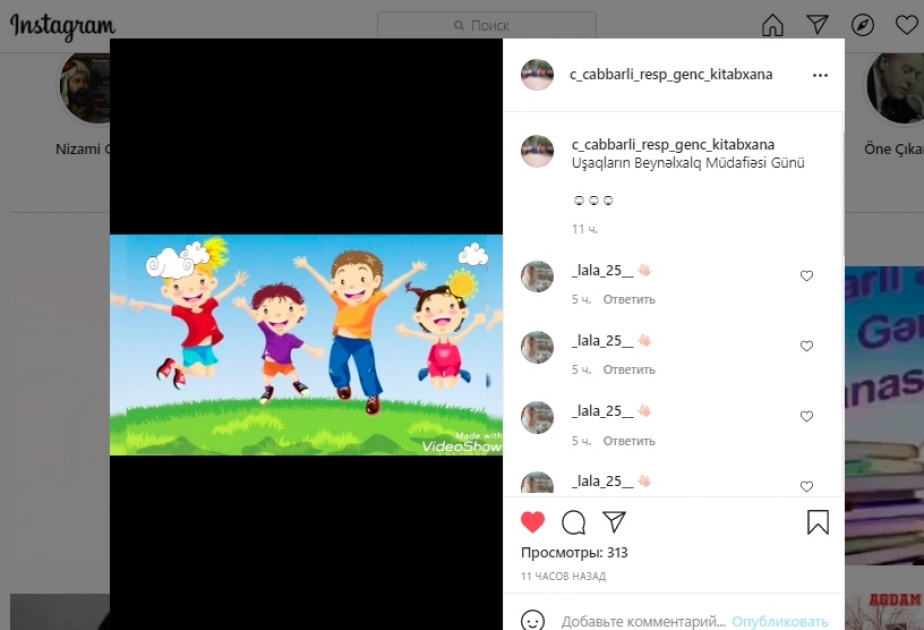
Task: Open the first _lala_25__ commenter's profile name
Action: click(602, 271)
